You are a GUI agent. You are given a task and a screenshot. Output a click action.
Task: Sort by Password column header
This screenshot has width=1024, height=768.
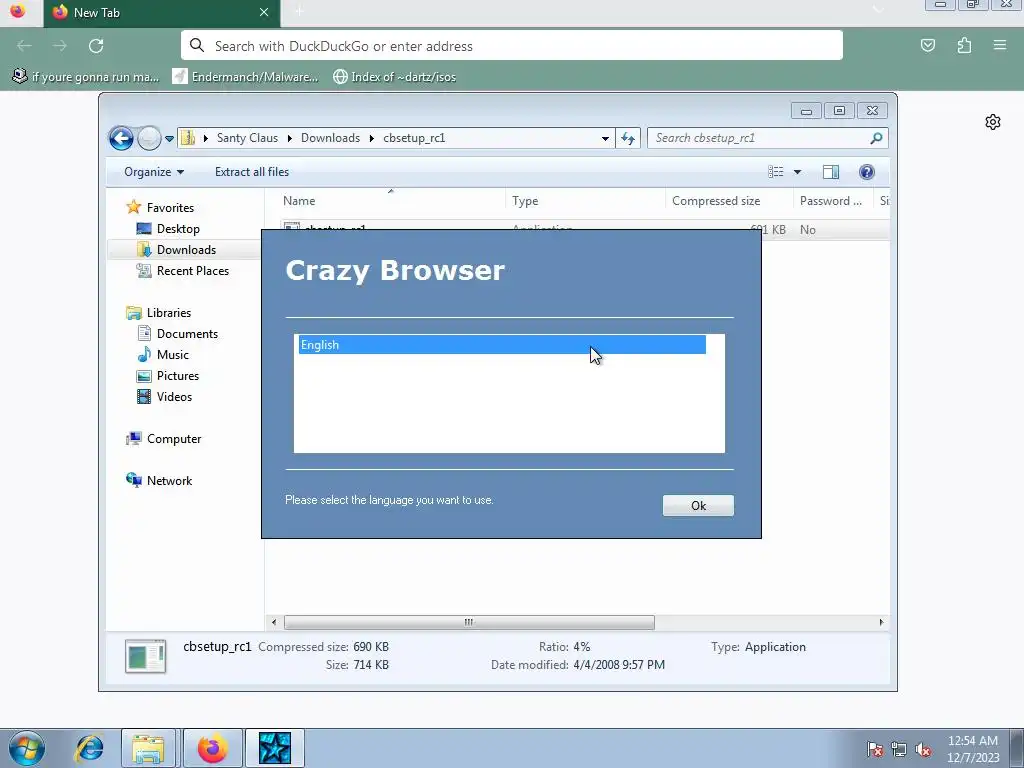pos(833,201)
